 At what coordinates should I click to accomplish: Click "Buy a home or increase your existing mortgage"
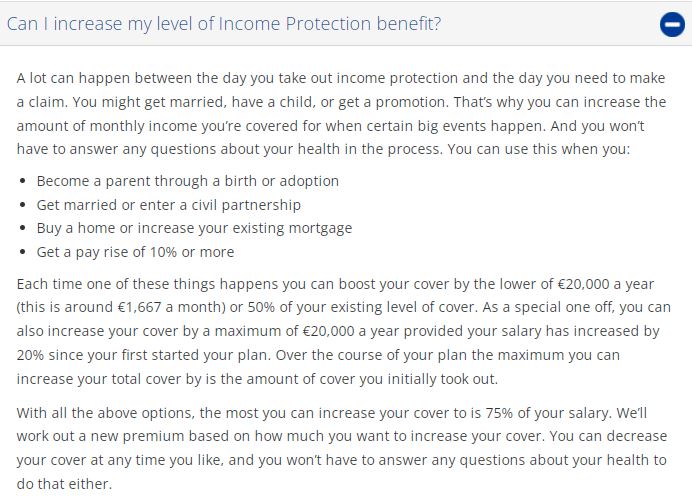(194, 228)
